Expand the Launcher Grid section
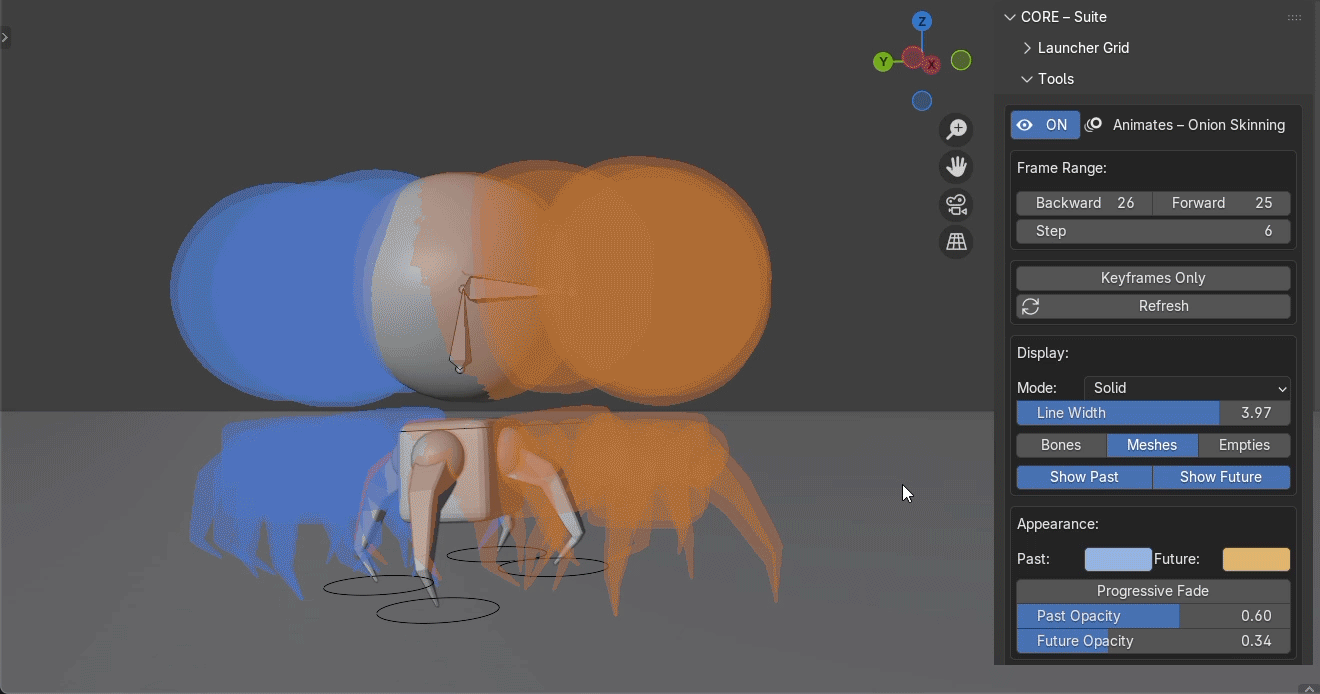Image resolution: width=1320 pixels, height=694 pixels. tap(1083, 48)
